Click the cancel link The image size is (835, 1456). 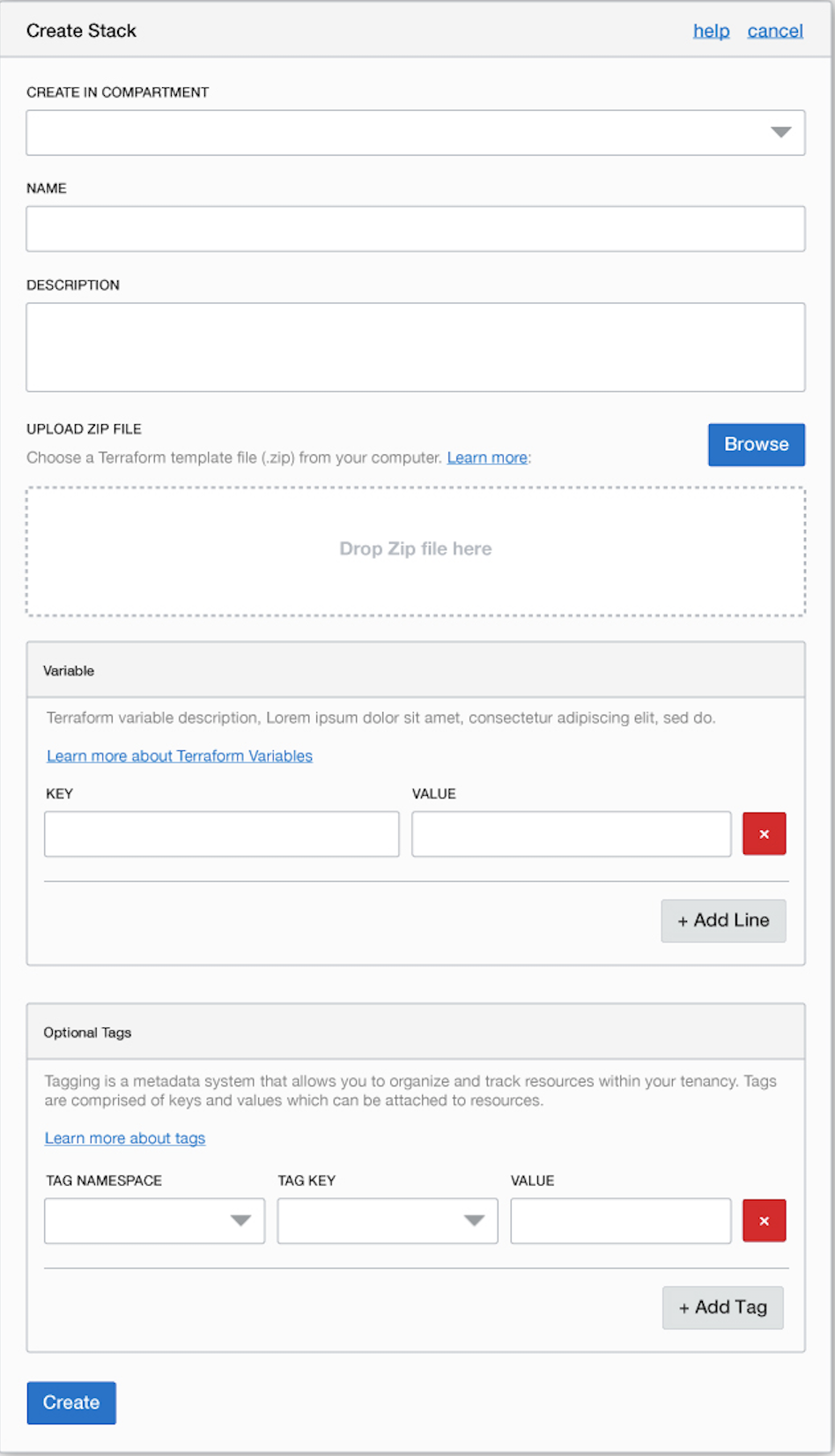pyautogui.click(x=775, y=31)
